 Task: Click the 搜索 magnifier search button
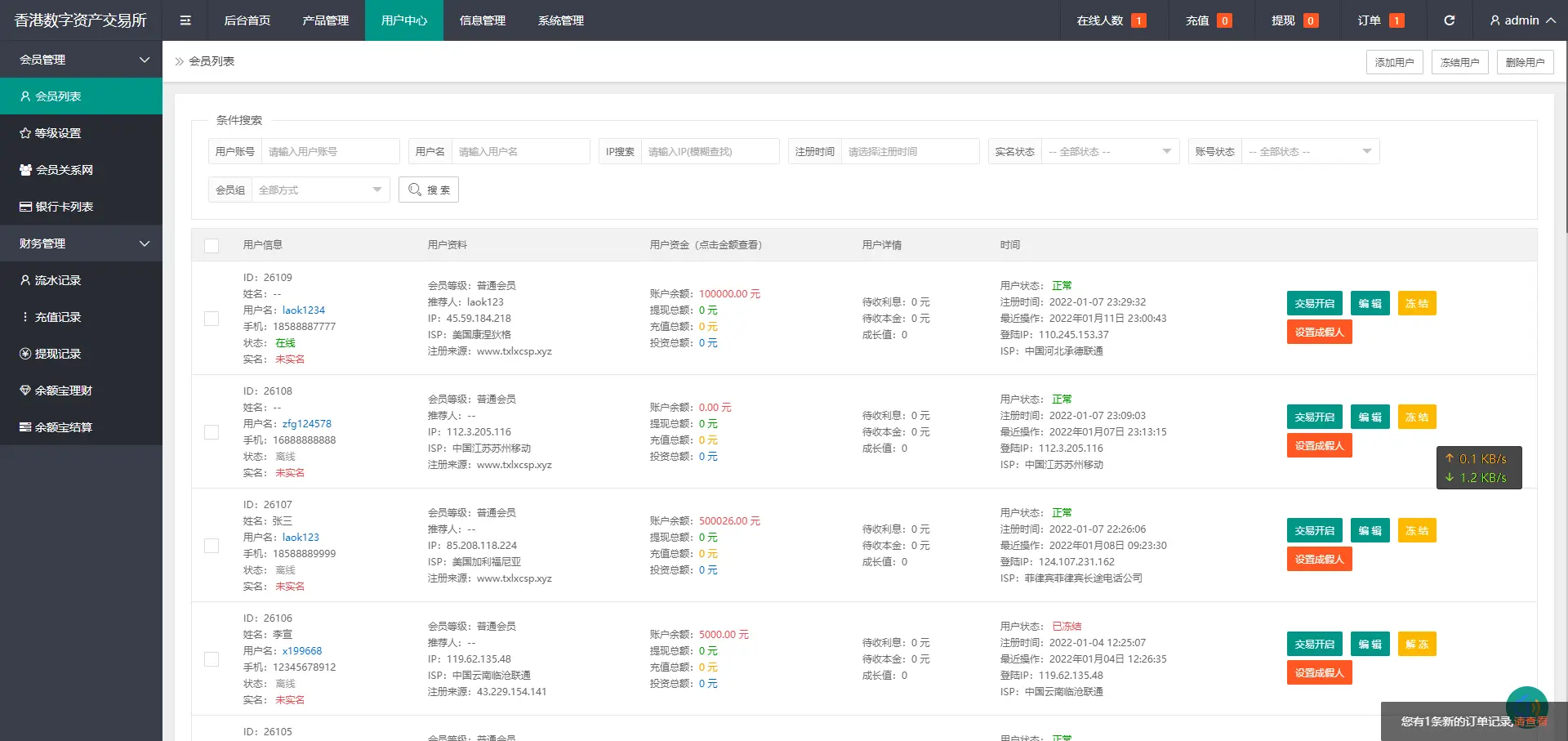point(428,189)
